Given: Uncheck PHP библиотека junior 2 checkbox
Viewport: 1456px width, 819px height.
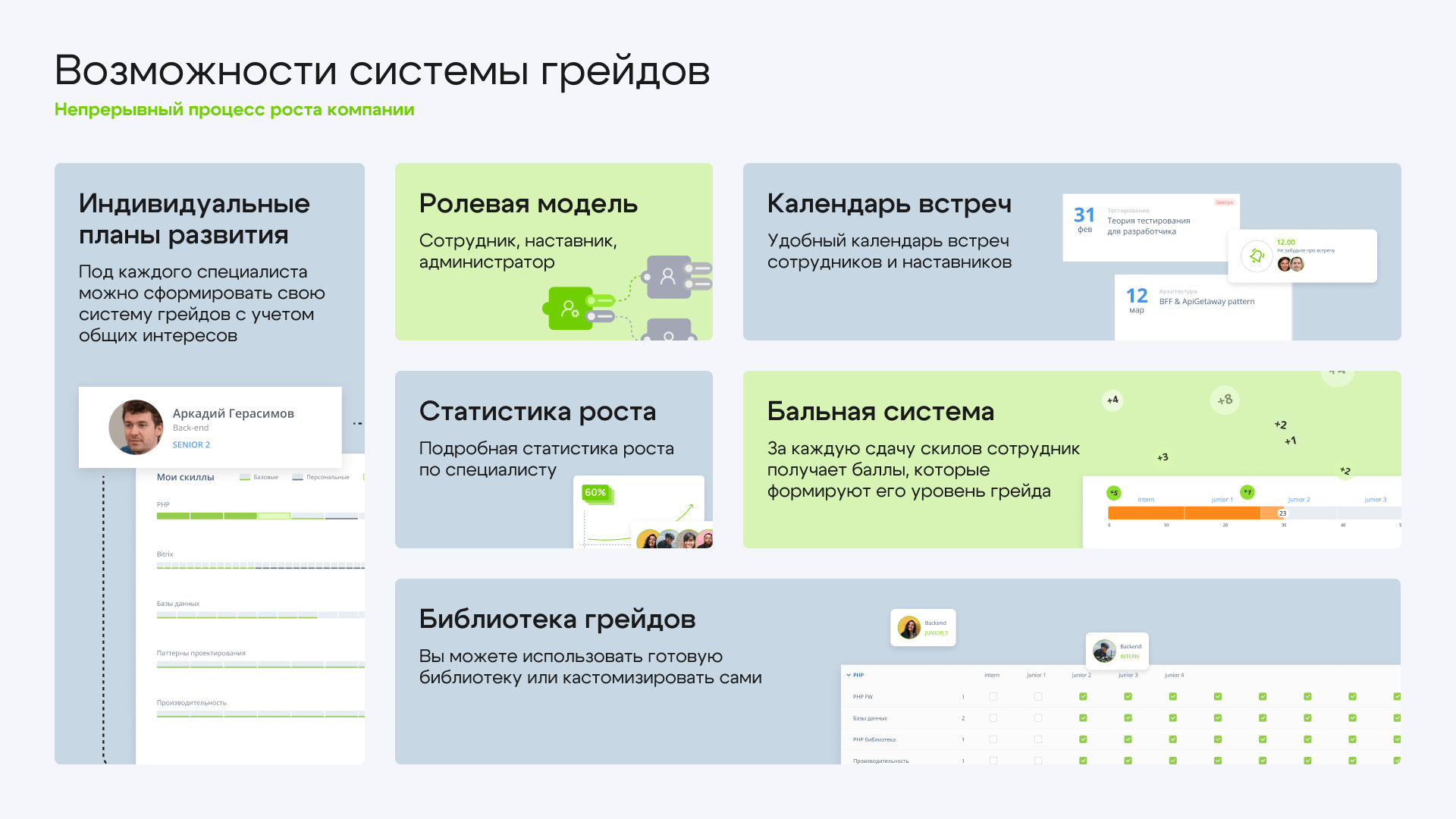Looking at the screenshot, I should point(1082,739).
